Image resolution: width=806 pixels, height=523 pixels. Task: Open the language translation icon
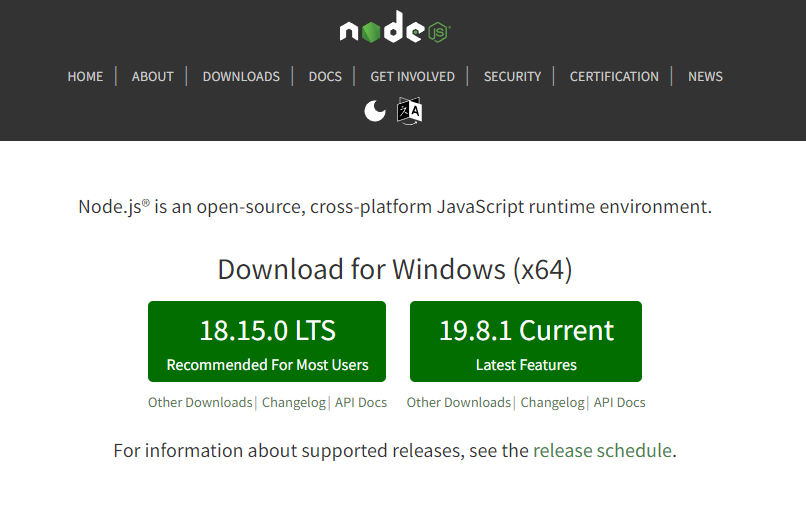click(410, 111)
